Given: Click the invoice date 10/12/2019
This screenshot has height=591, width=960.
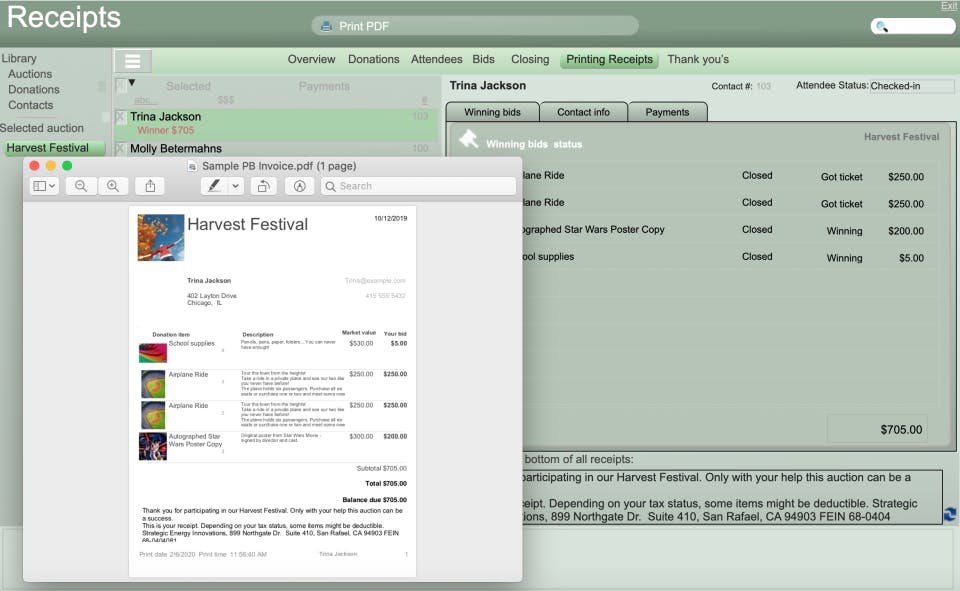Looking at the screenshot, I should (391, 218).
